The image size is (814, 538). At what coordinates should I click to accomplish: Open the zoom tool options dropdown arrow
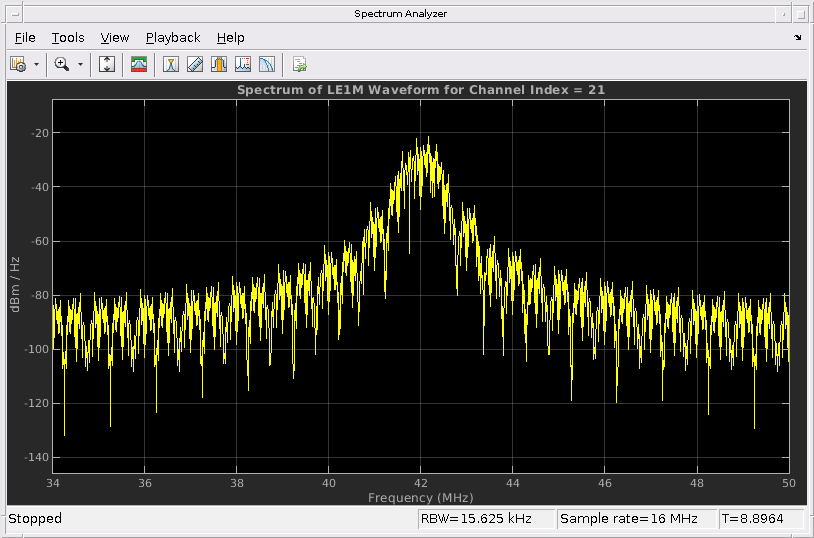(x=81, y=64)
